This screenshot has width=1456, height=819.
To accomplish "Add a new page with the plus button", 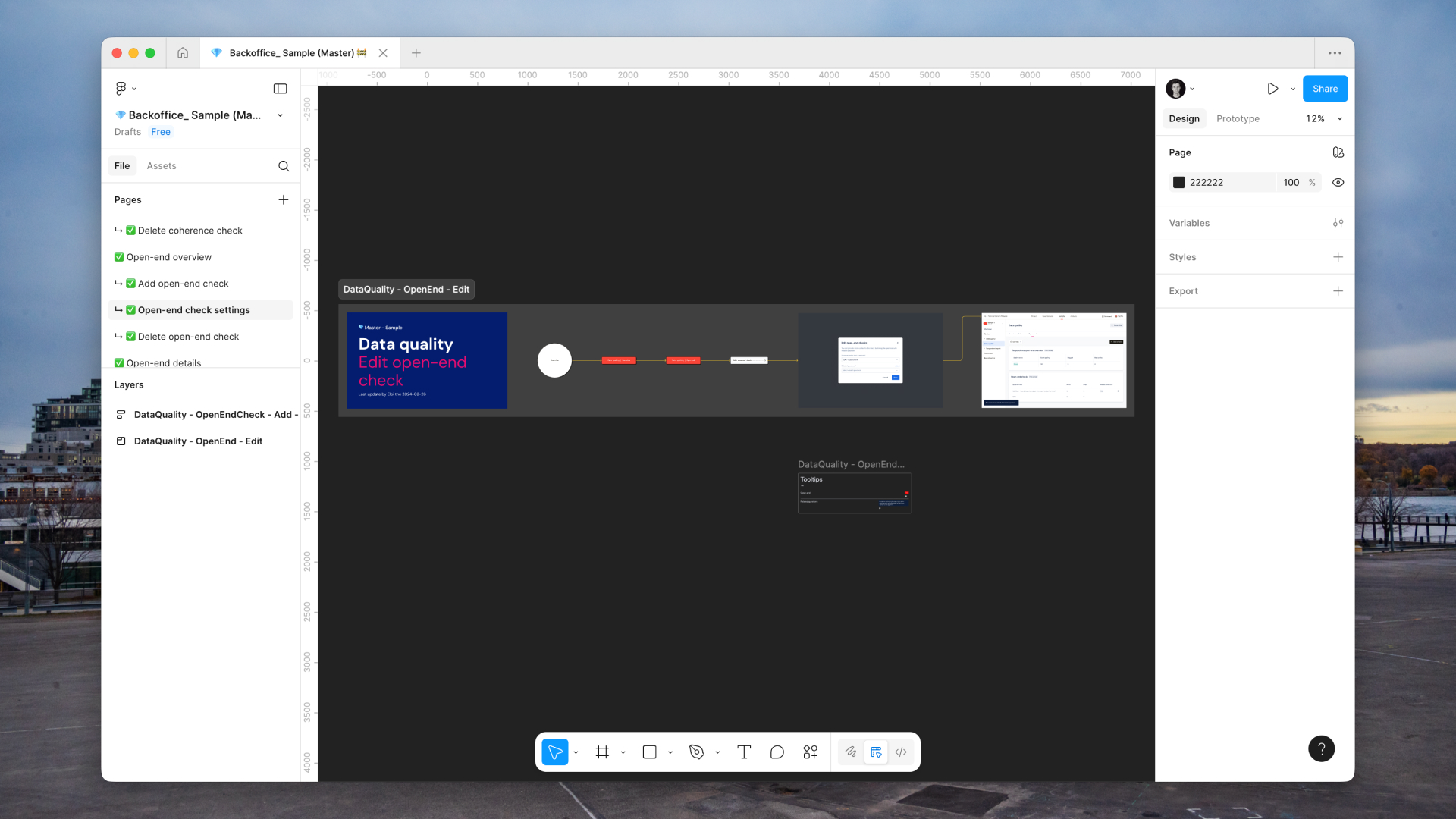I will tap(284, 199).
